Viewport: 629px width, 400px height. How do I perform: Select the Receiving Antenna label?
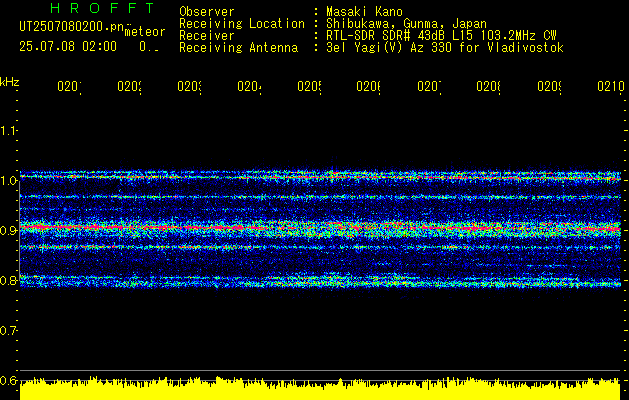coord(238,48)
